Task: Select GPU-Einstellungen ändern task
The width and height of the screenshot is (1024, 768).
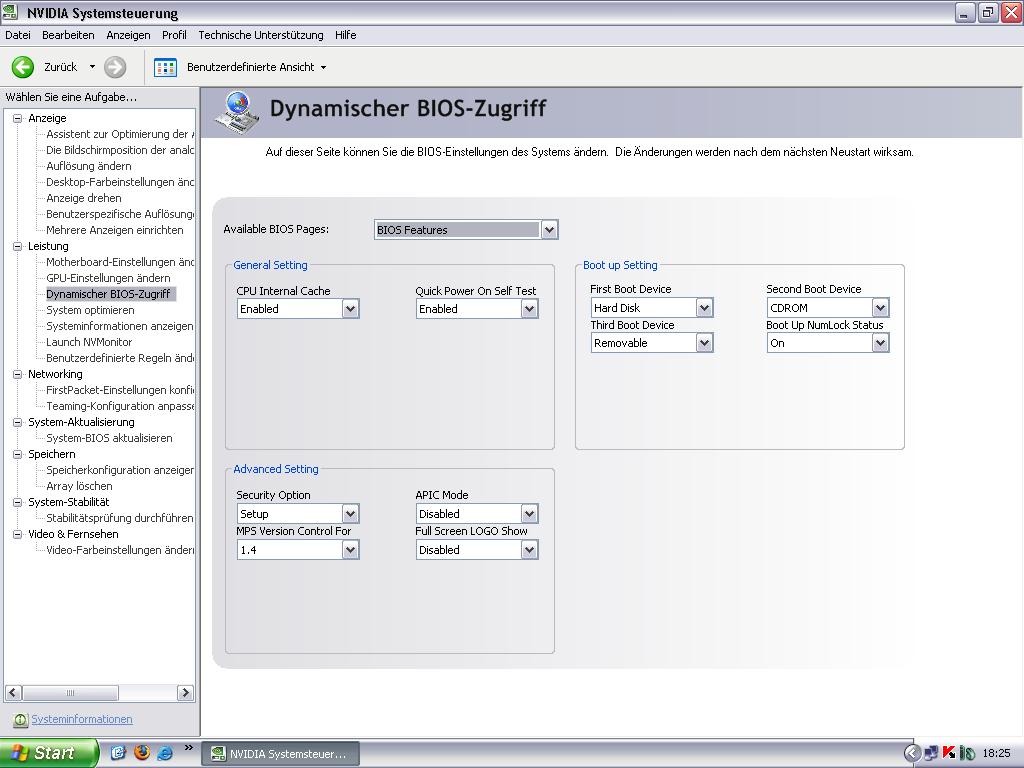Action: pyautogui.click(x=108, y=278)
